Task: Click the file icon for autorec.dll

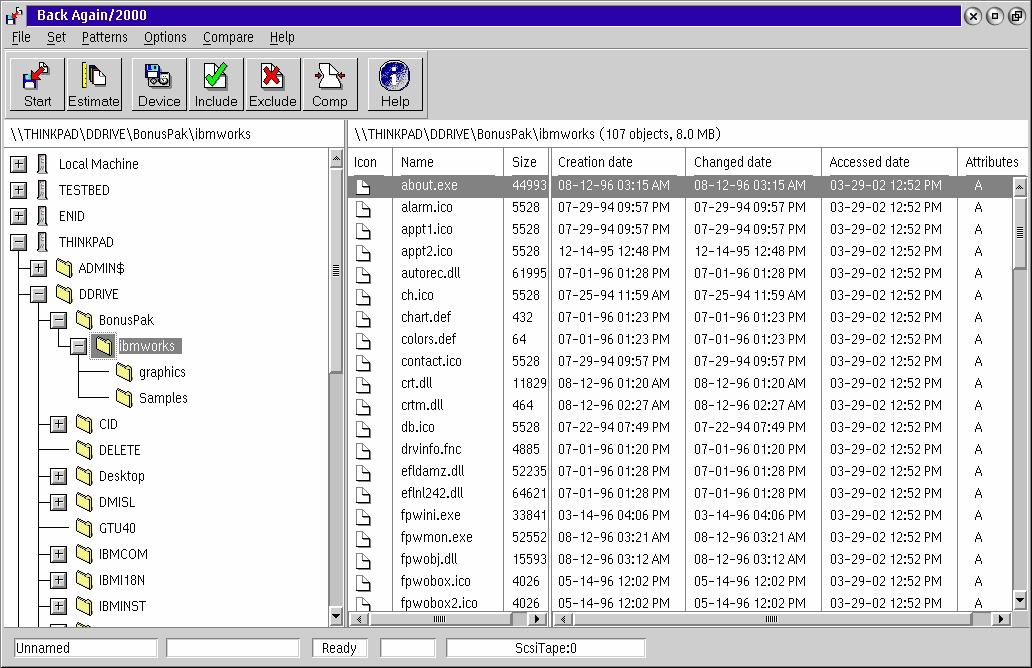Action: tap(363, 274)
